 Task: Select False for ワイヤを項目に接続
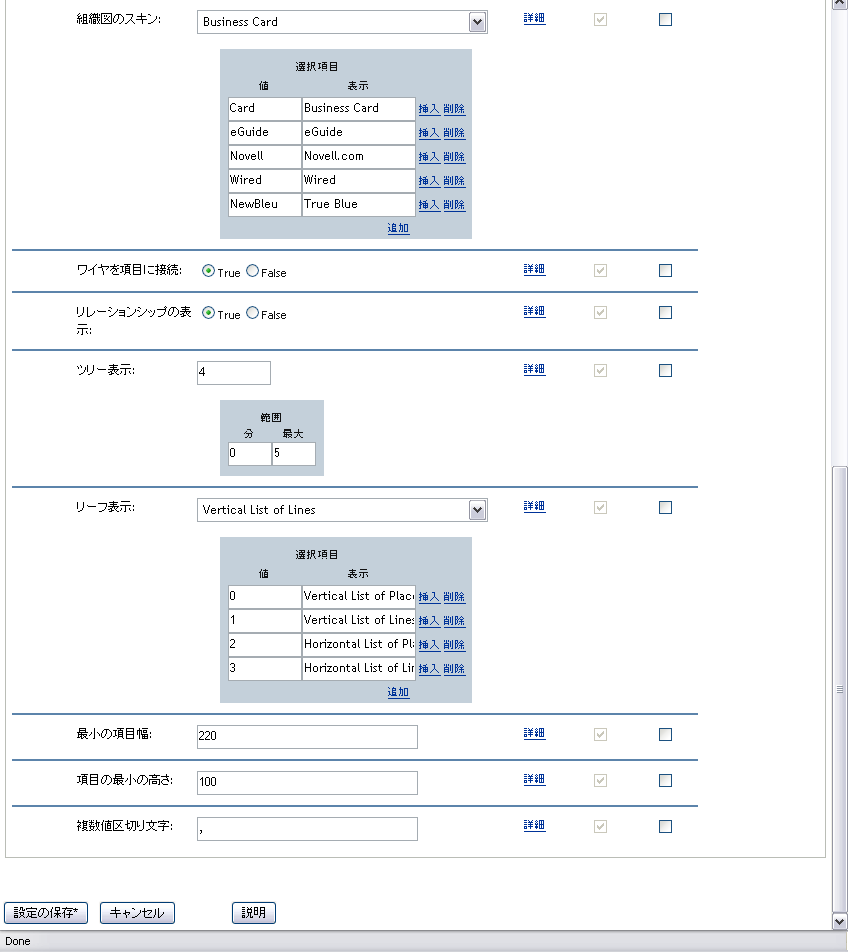[253, 271]
